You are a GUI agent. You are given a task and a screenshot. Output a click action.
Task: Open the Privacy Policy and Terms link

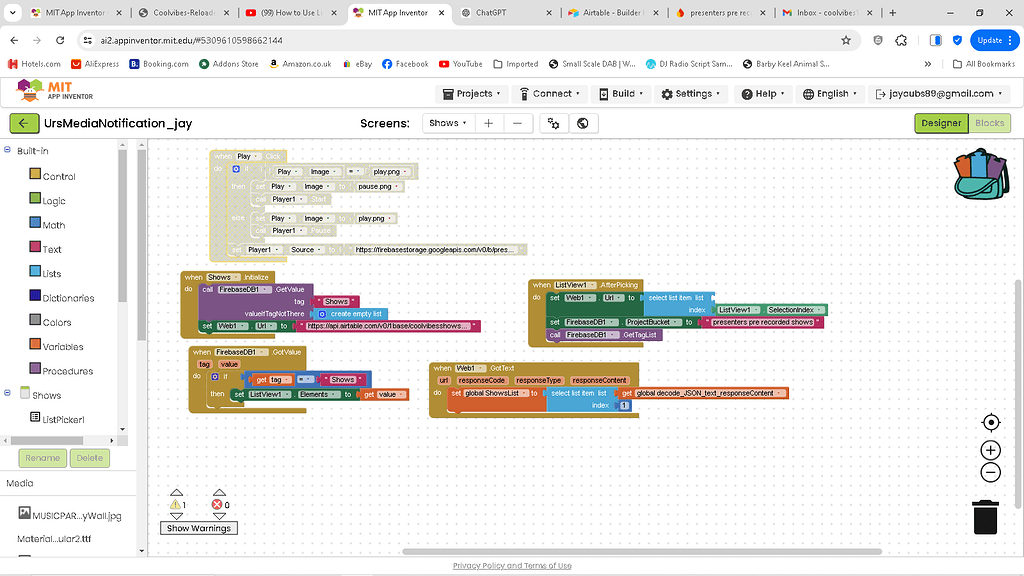pos(511,565)
